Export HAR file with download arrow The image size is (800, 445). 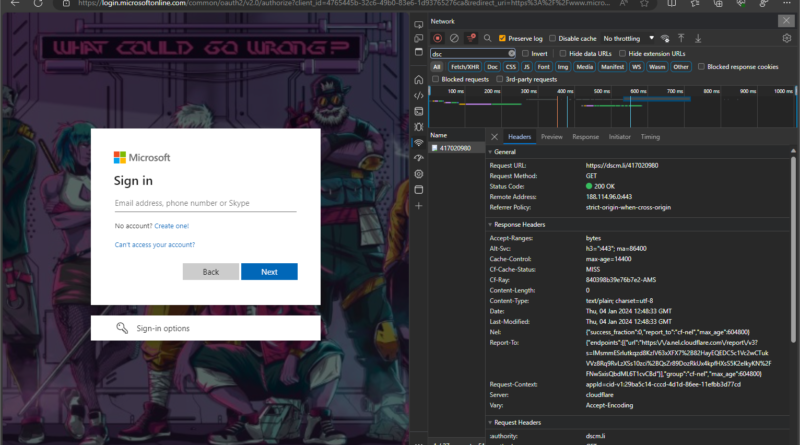click(x=698, y=38)
